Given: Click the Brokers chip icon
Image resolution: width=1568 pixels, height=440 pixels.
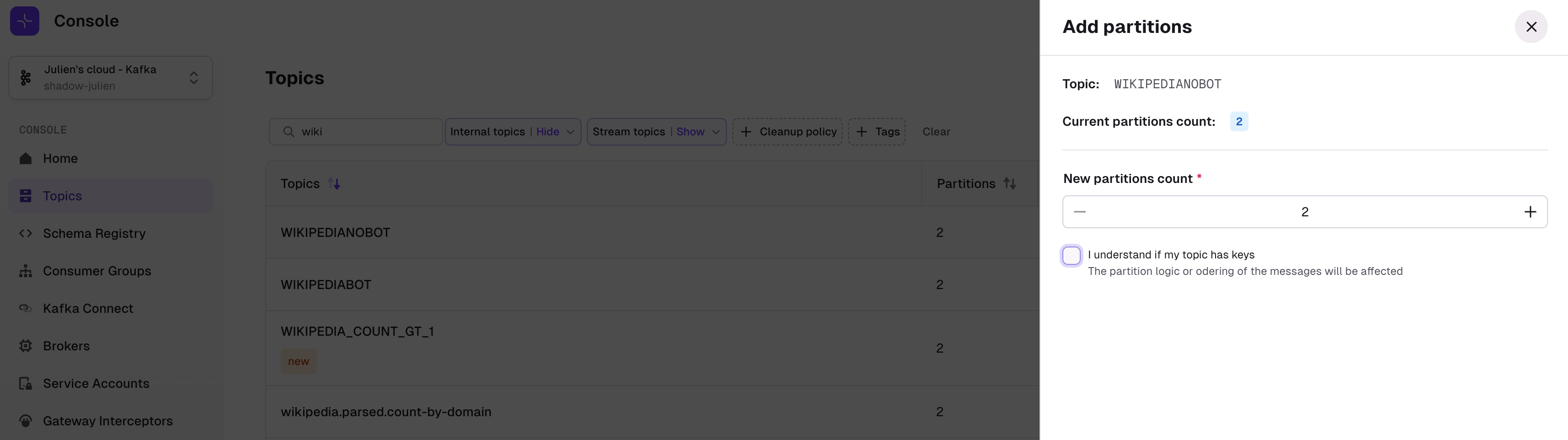Looking at the screenshot, I should pos(26,346).
